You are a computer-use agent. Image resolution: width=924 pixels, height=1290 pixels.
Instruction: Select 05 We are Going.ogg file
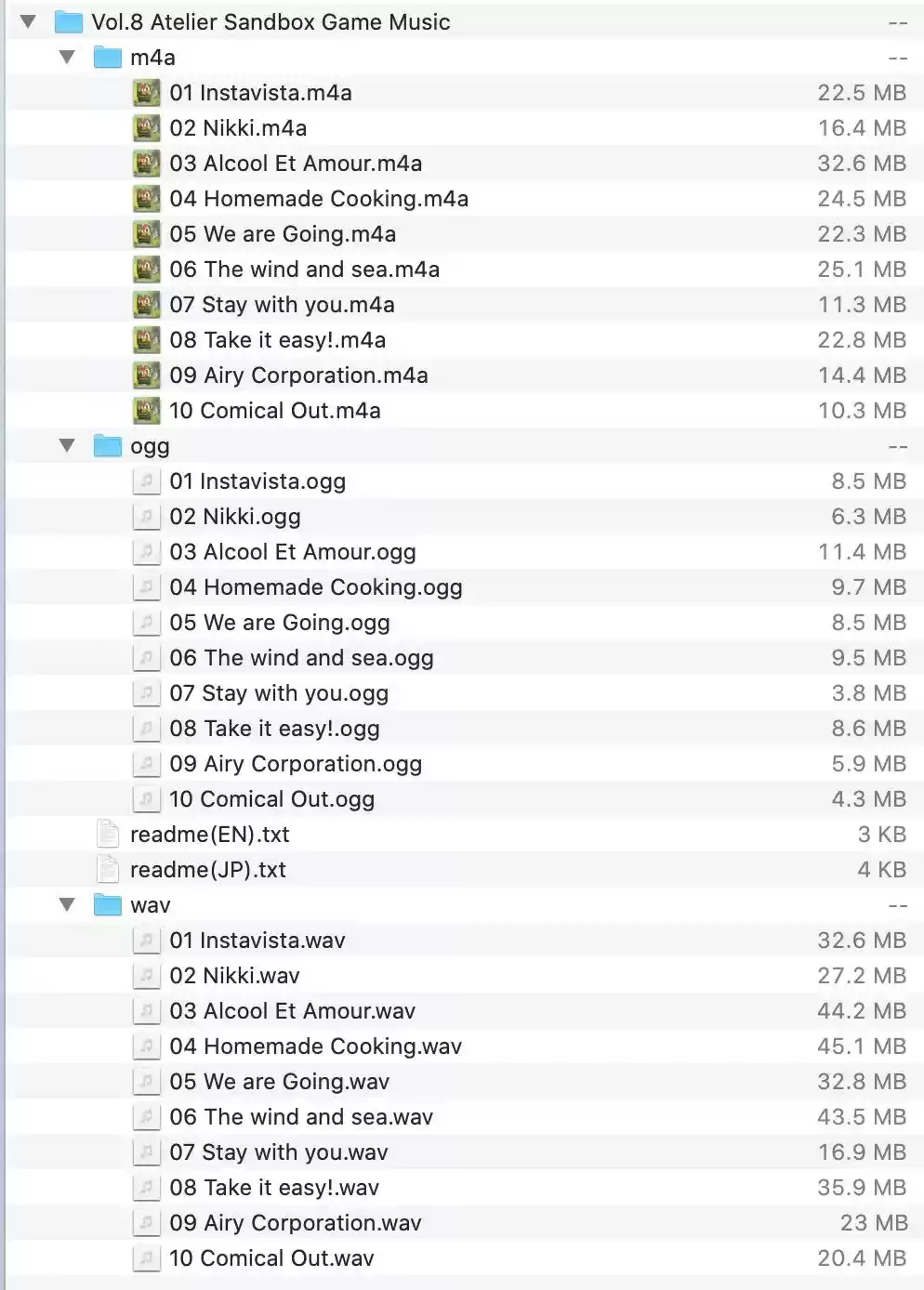[x=280, y=623]
